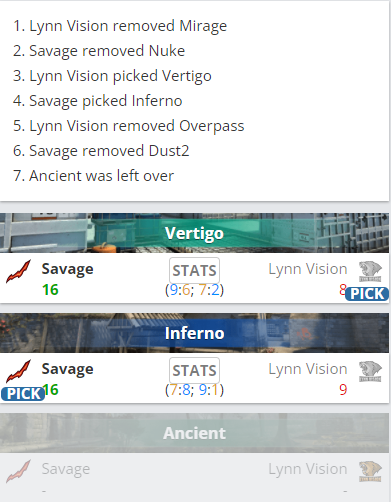This screenshot has height=502, width=391.
Task: Click Savage logo in Inferno row
Action: point(18,371)
